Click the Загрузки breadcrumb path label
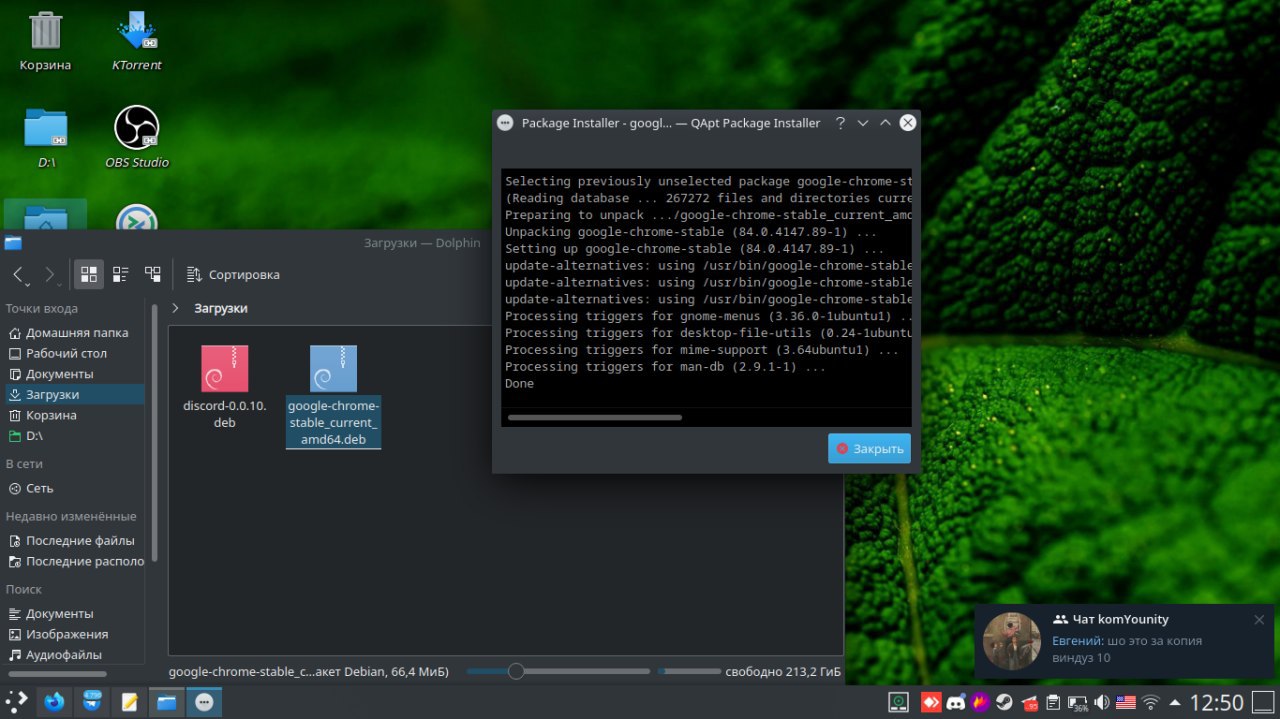The image size is (1280, 719). pos(221,308)
